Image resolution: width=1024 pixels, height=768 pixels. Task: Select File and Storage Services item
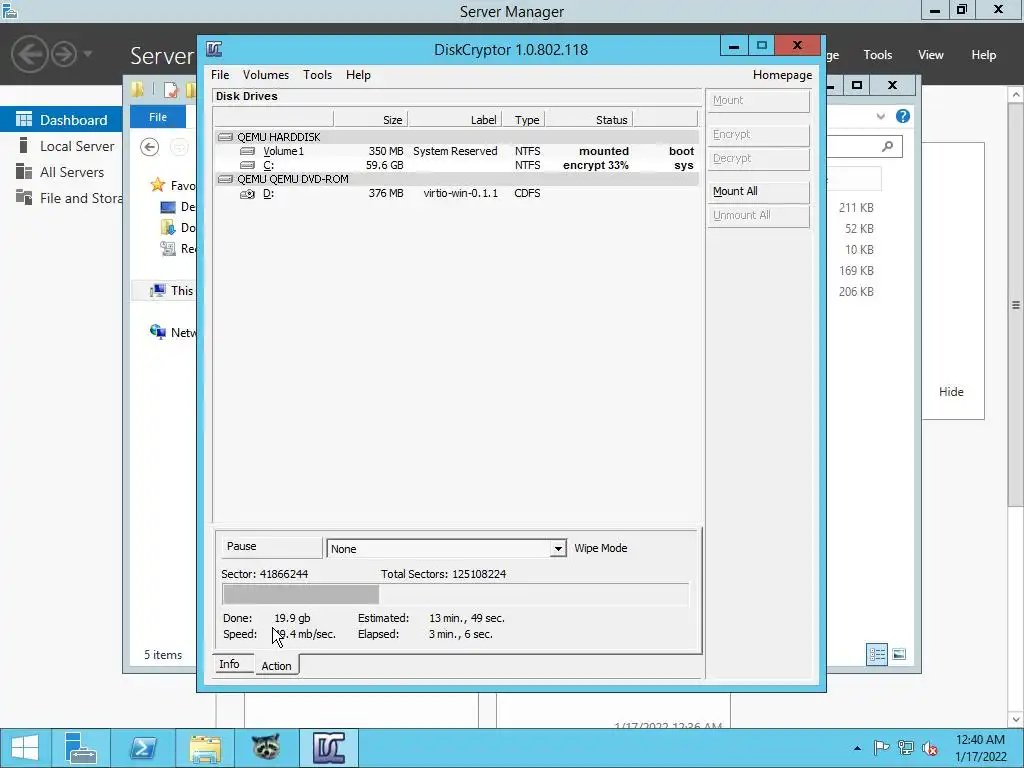click(61, 199)
